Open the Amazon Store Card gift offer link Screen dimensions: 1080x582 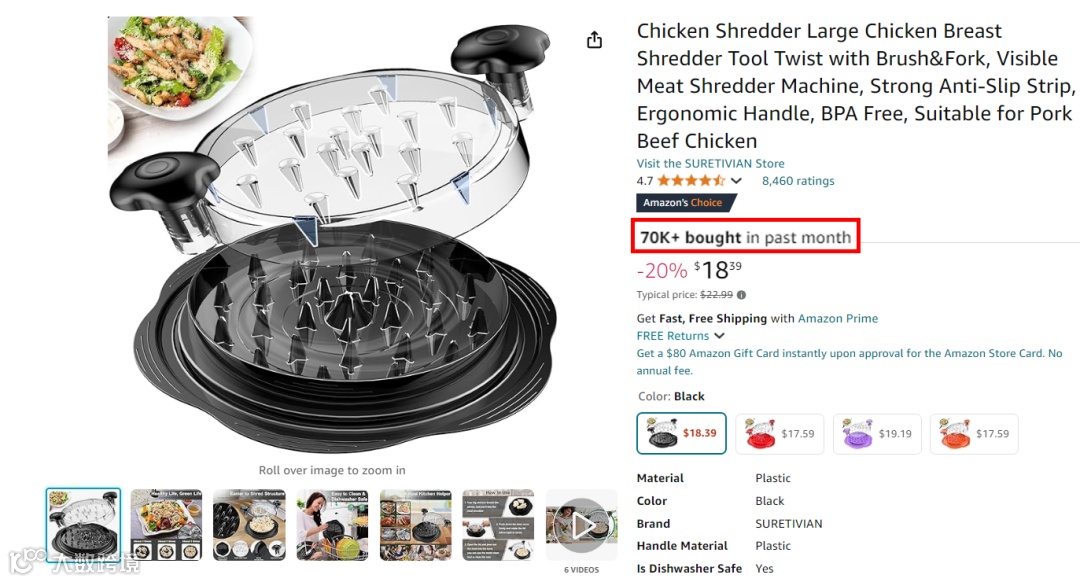pos(849,362)
